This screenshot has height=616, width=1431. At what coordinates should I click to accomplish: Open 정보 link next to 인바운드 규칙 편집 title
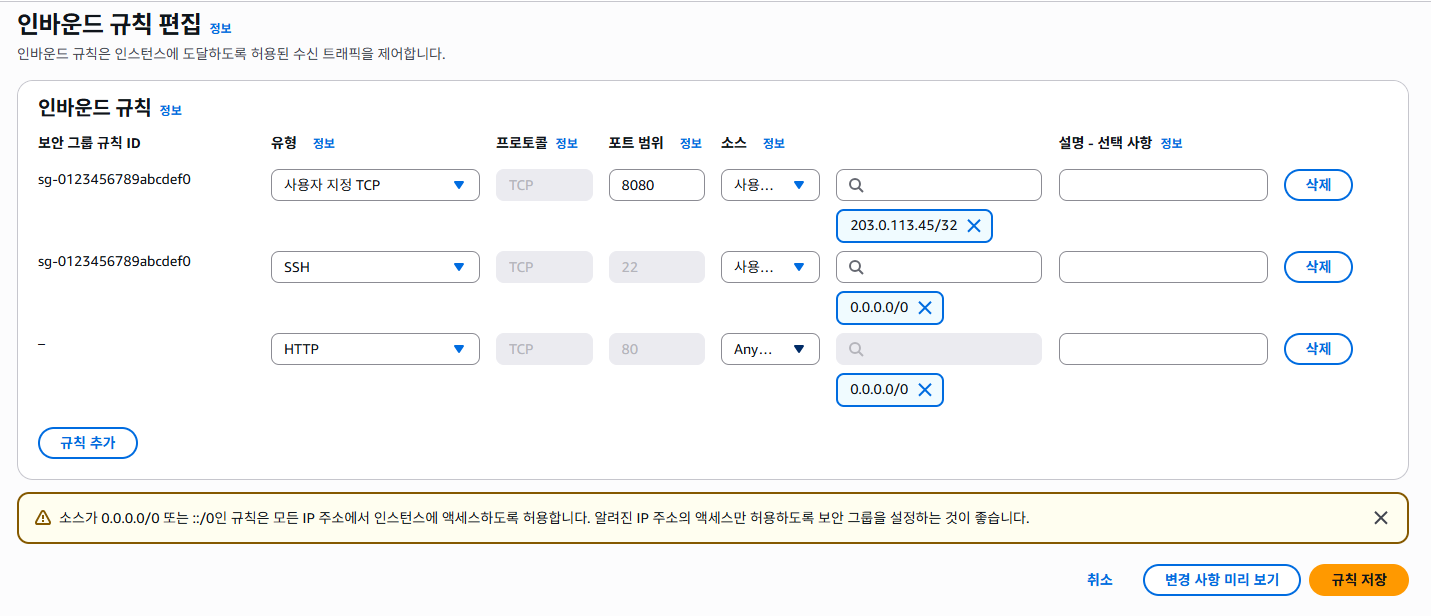click(x=220, y=29)
